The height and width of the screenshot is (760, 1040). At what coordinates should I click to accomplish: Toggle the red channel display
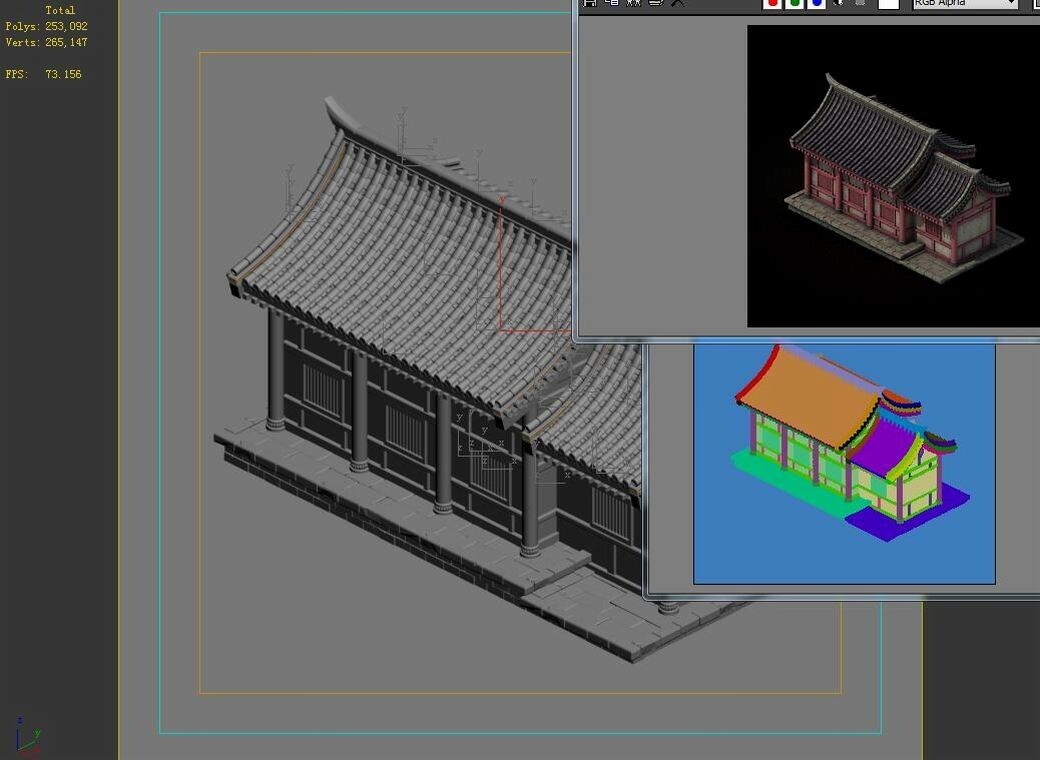[772, 3]
